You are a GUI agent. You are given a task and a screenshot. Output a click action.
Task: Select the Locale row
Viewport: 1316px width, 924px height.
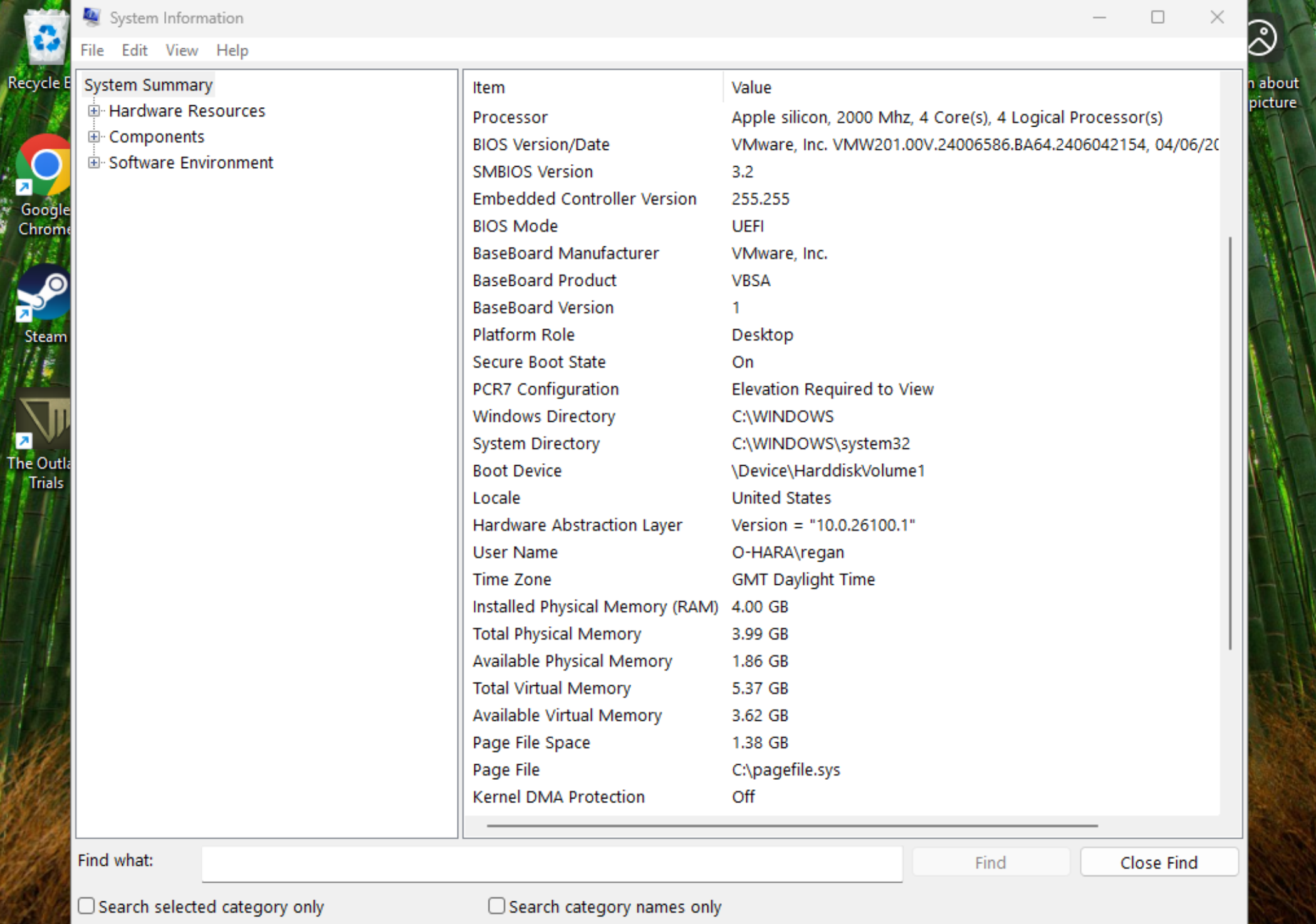842,498
